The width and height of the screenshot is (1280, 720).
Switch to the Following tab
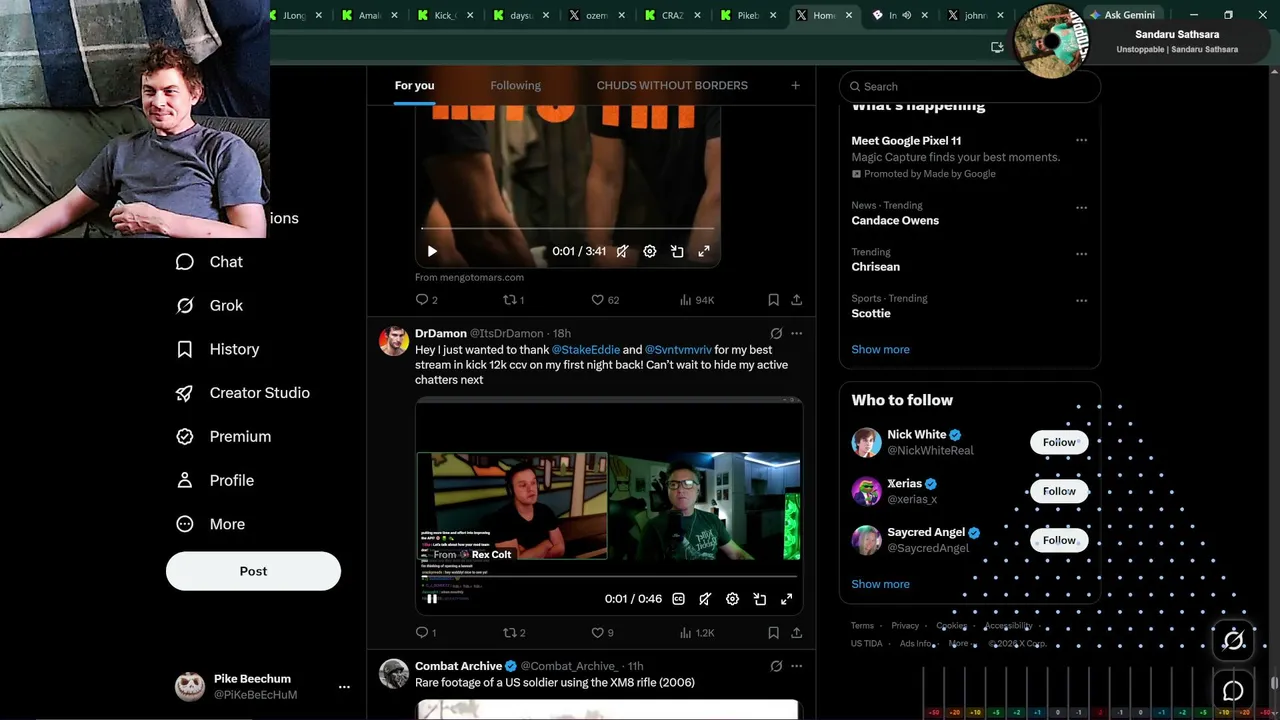pyautogui.click(x=515, y=86)
